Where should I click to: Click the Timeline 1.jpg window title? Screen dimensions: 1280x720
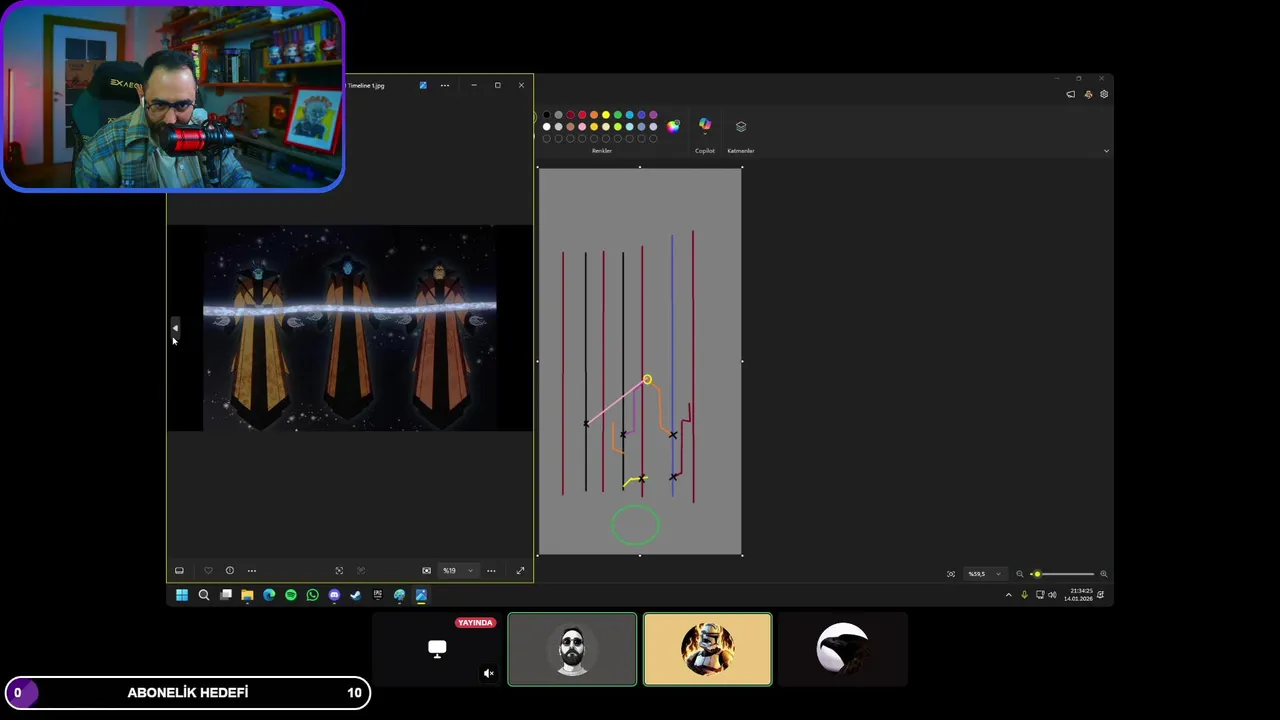coord(365,85)
